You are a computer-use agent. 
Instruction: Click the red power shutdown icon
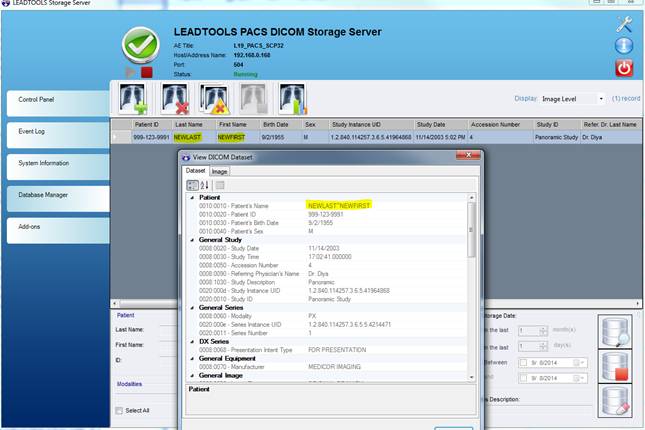pyautogui.click(x=624, y=68)
